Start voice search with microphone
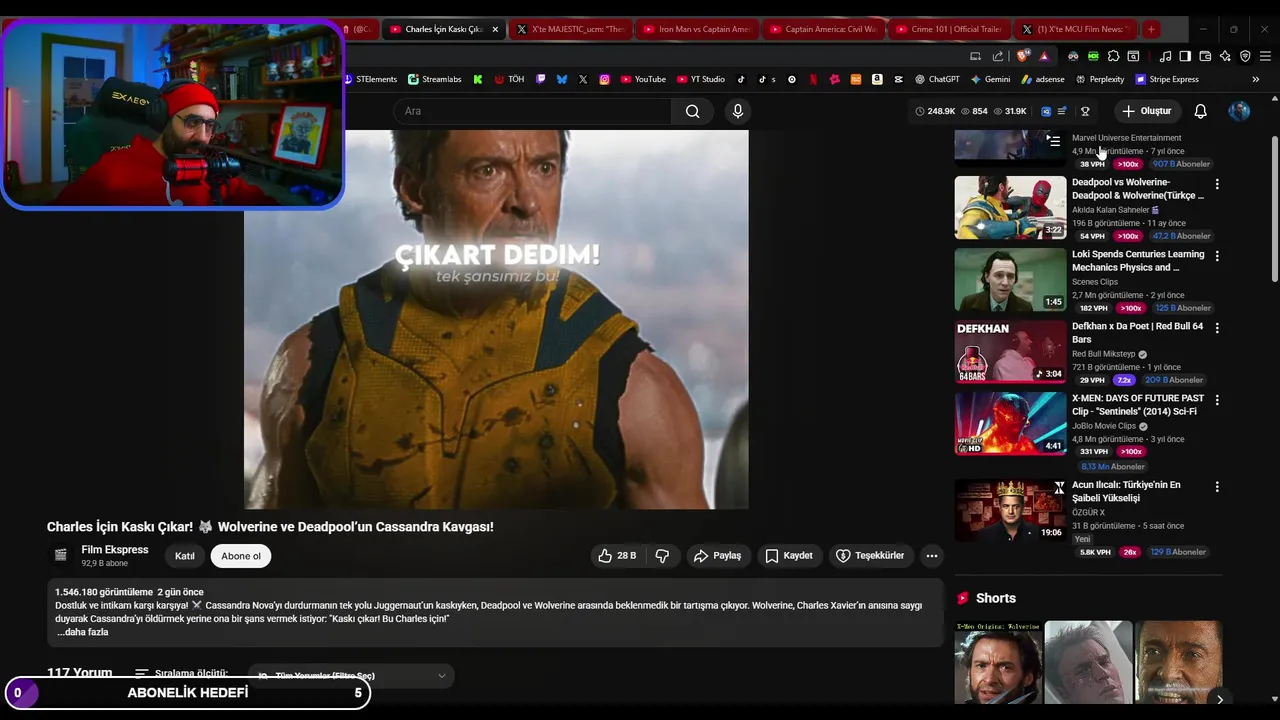The image size is (1280, 720). pyautogui.click(x=738, y=111)
